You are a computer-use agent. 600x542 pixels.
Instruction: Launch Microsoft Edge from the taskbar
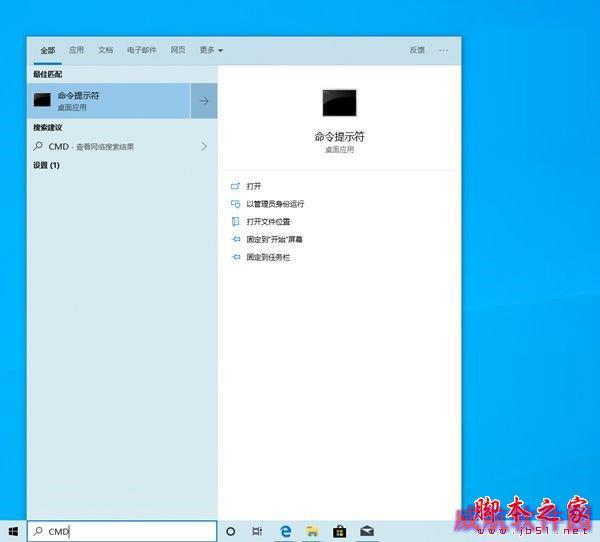tap(285, 531)
